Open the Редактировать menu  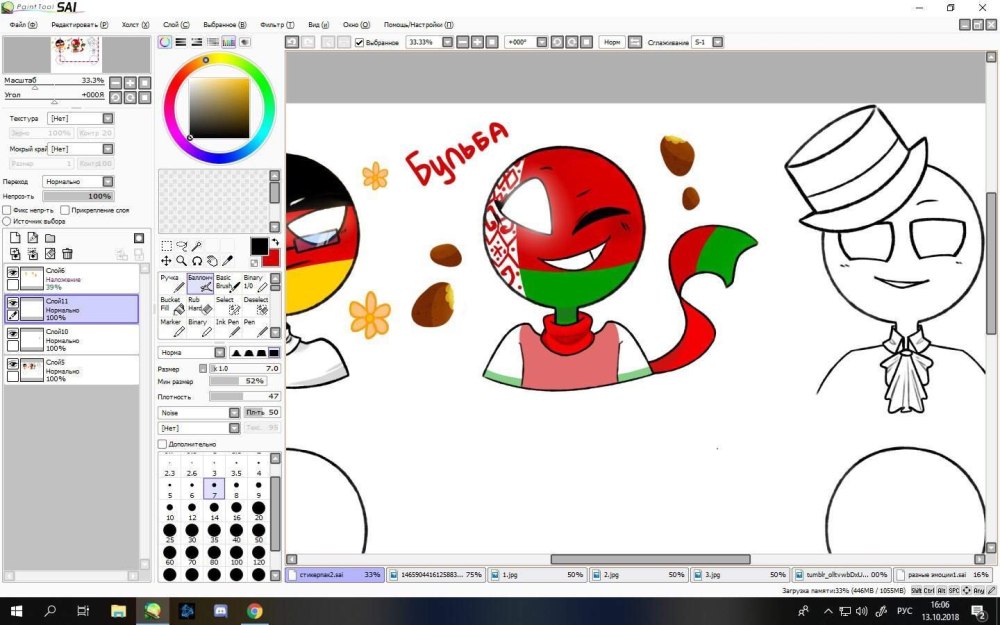[80, 25]
